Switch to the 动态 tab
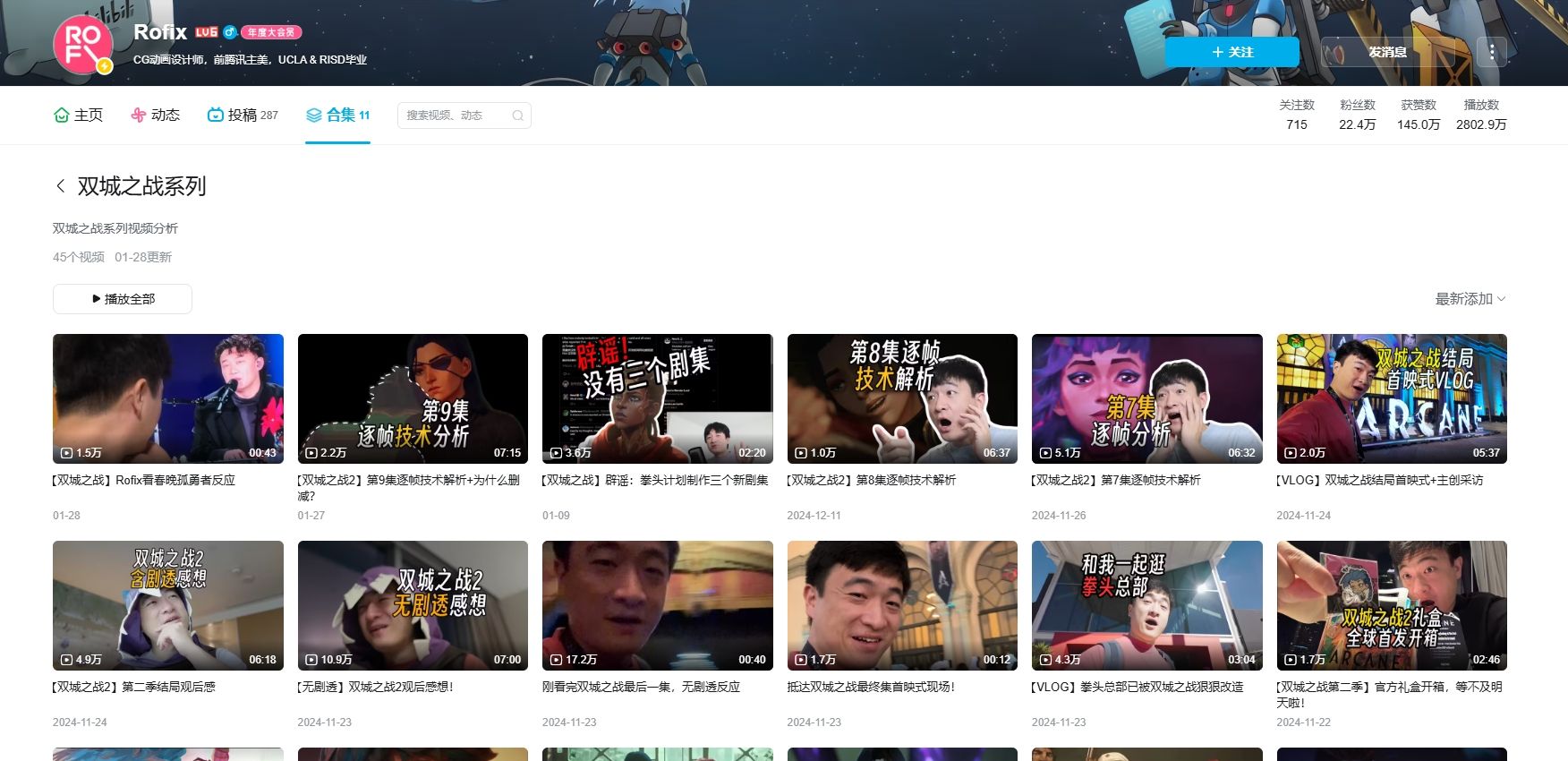Viewport: 1568px width, 761px height. click(156, 115)
